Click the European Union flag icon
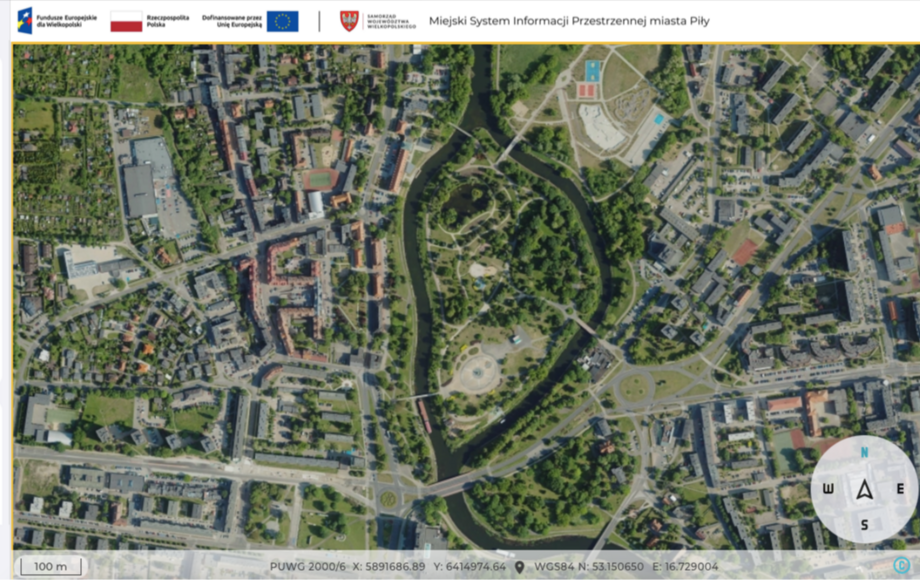The height and width of the screenshot is (580, 920). [x=282, y=21]
